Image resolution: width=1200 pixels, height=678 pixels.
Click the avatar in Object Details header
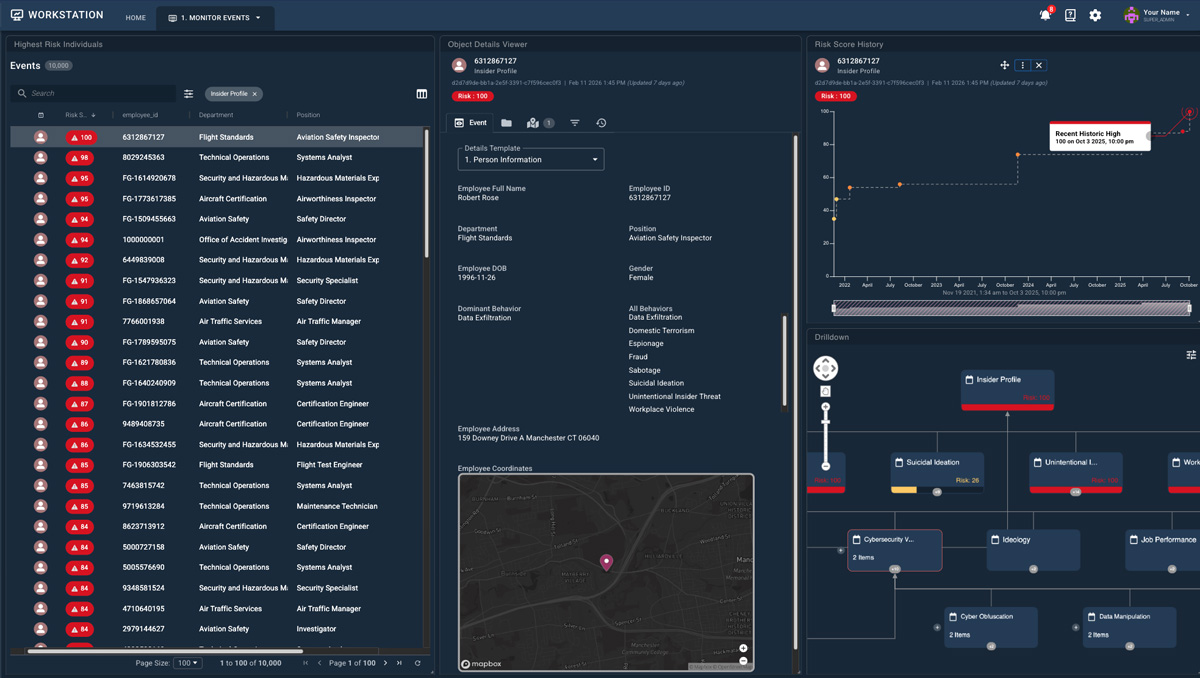(x=459, y=66)
